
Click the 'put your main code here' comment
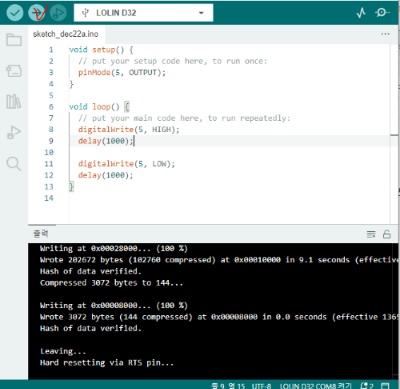click(184, 118)
